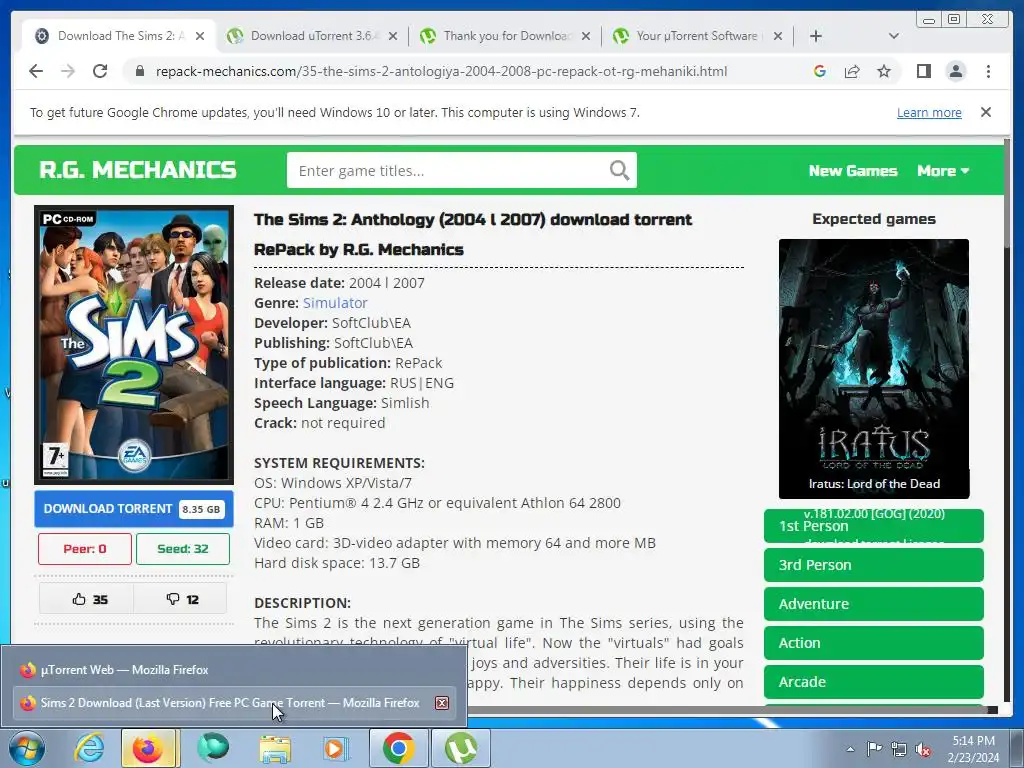The width and height of the screenshot is (1024, 768).
Task: Open Chrome's three-dot menu
Action: pos(988,71)
